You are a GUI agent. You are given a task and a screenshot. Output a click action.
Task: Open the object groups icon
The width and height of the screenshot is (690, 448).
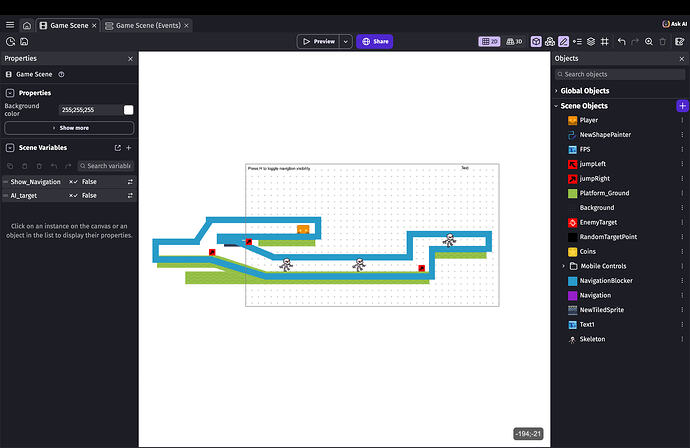550,41
